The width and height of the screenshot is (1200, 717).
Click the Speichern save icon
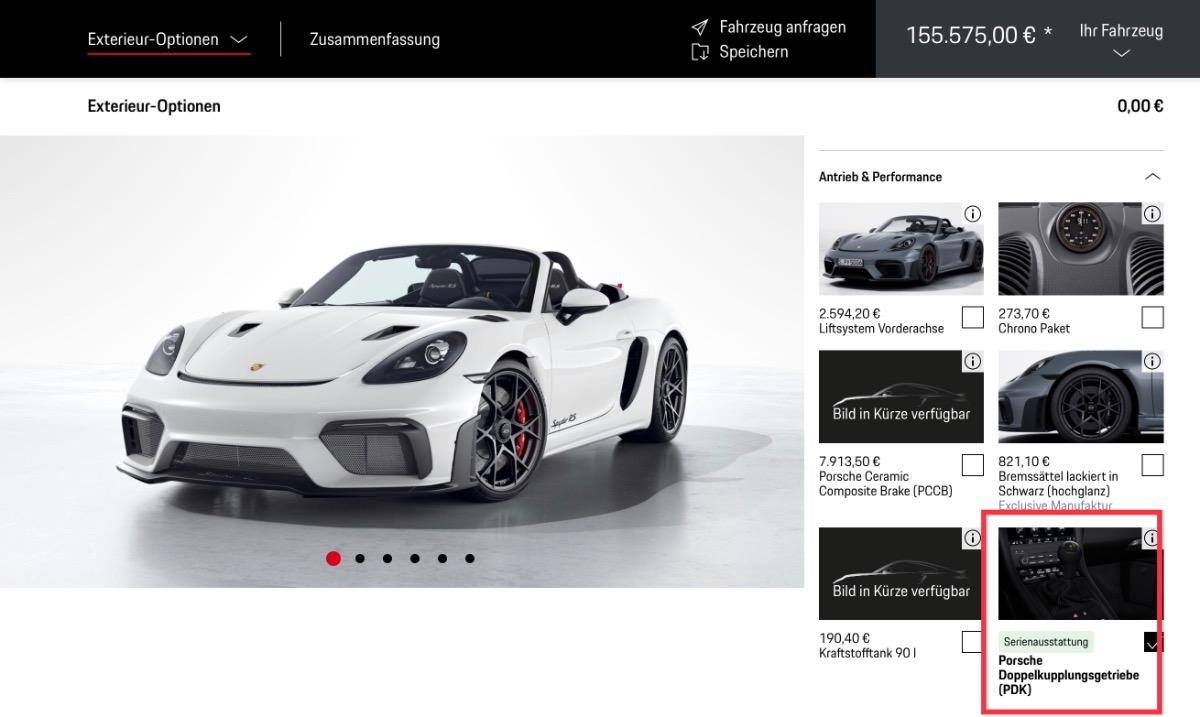click(700, 52)
